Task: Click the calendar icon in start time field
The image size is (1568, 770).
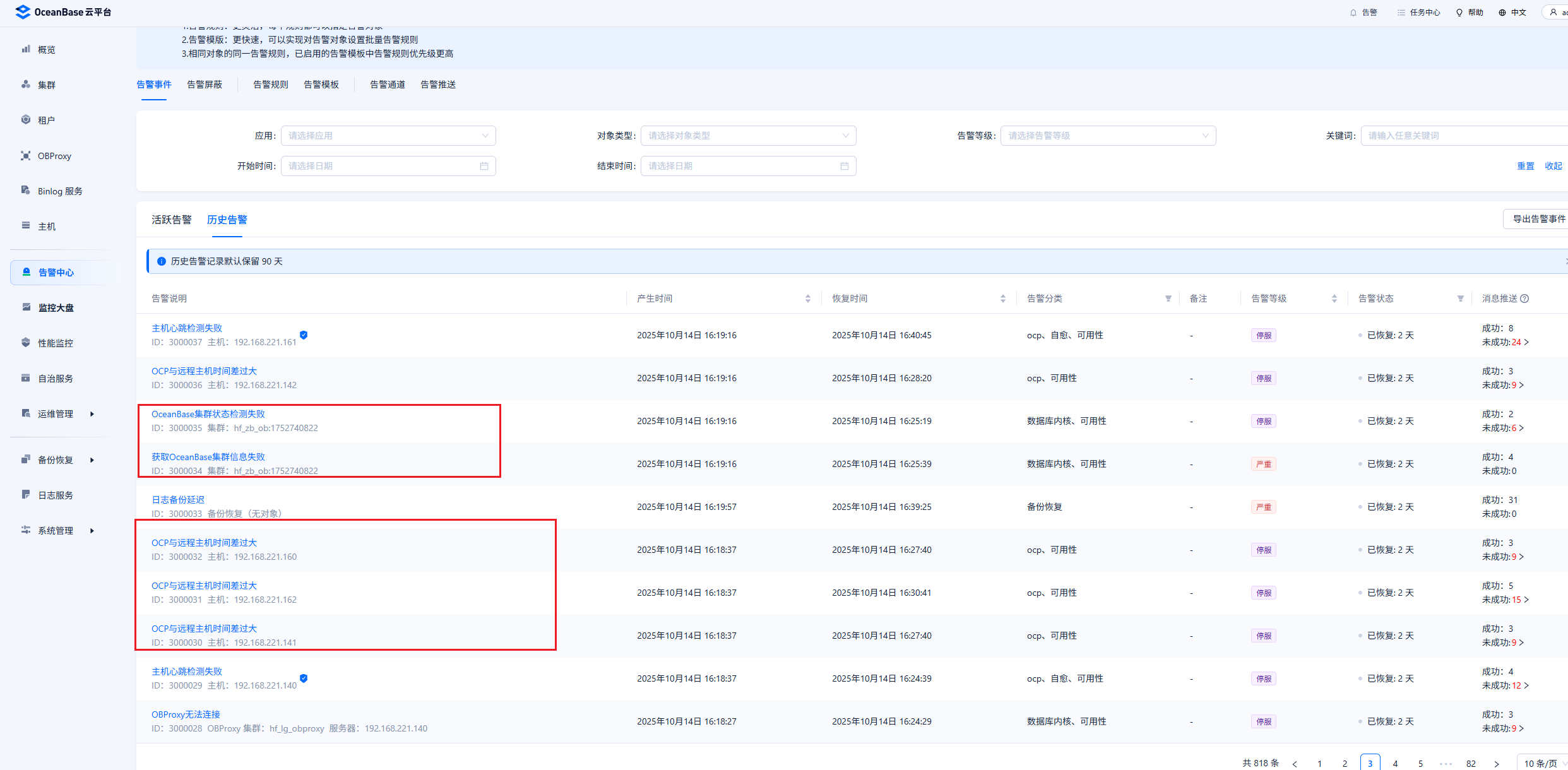Action: click(484, 166)
